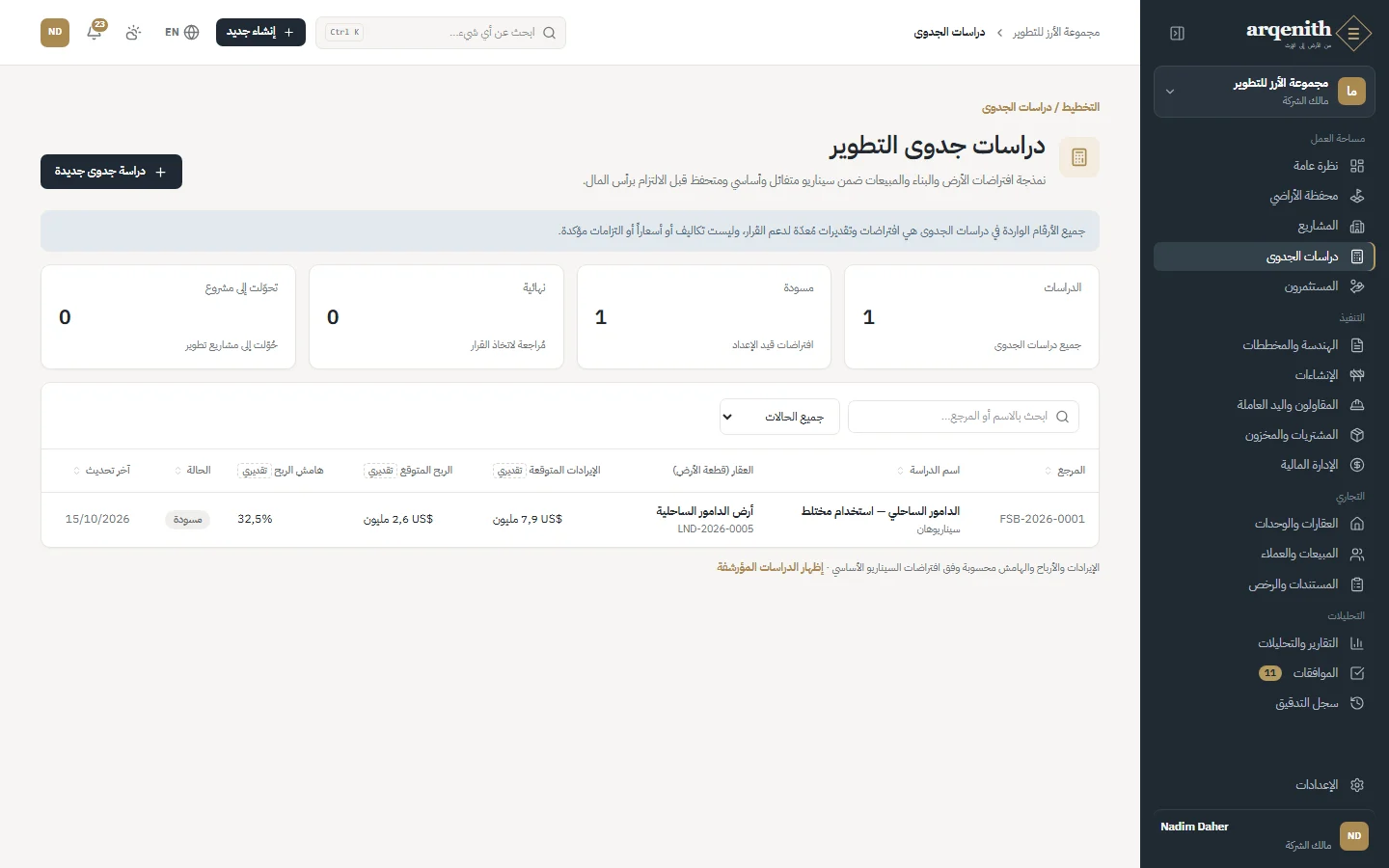The width and height of the screenshot is (1389, 868).
Task: Open ND user avatar in top bar
Action: (x=55, y=32)
